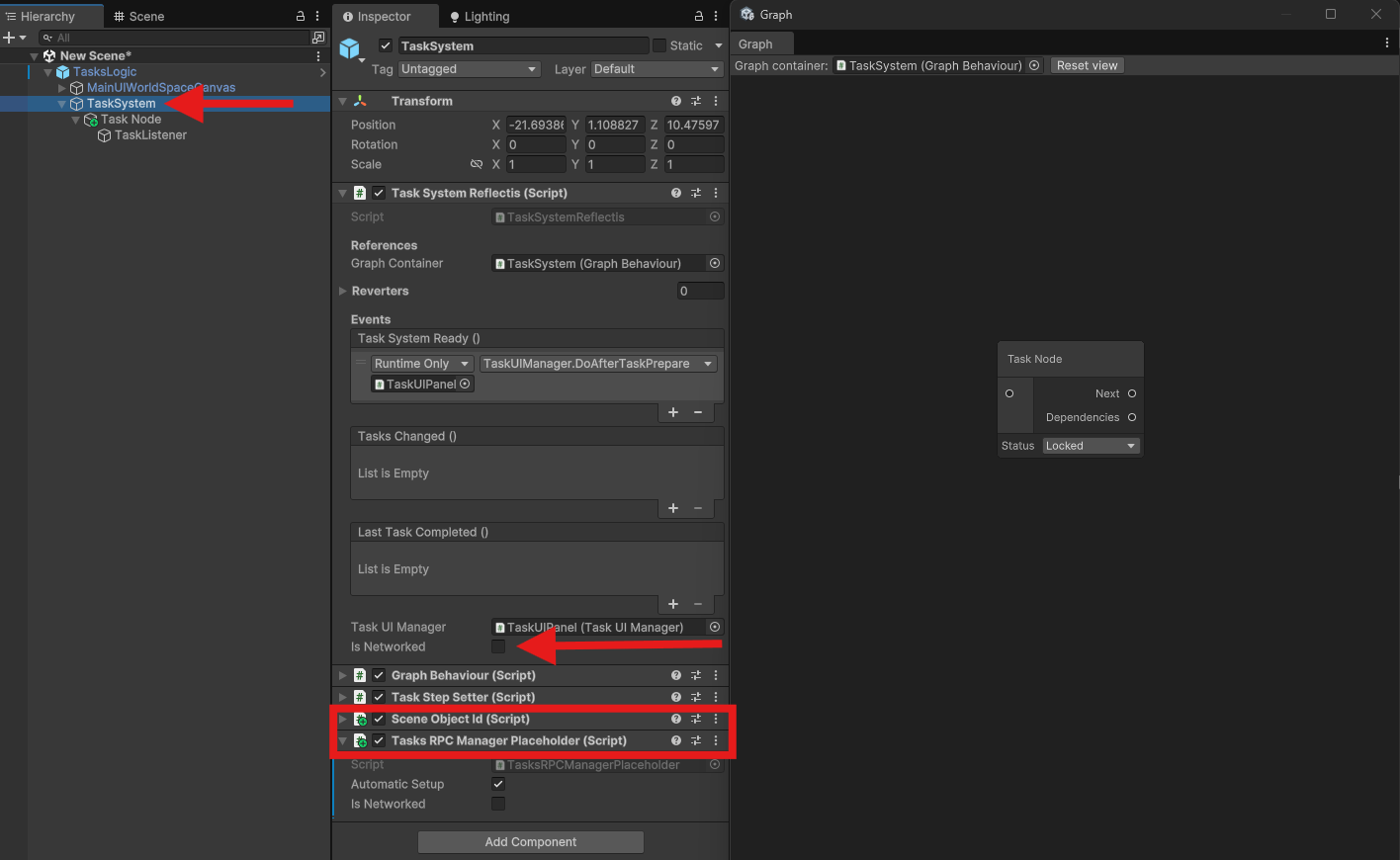This screenshot has height=860, width=1400.
Task: Uncheck Automatic Setup checkbox
Action: pyautogui.click(x=498, y=784)
